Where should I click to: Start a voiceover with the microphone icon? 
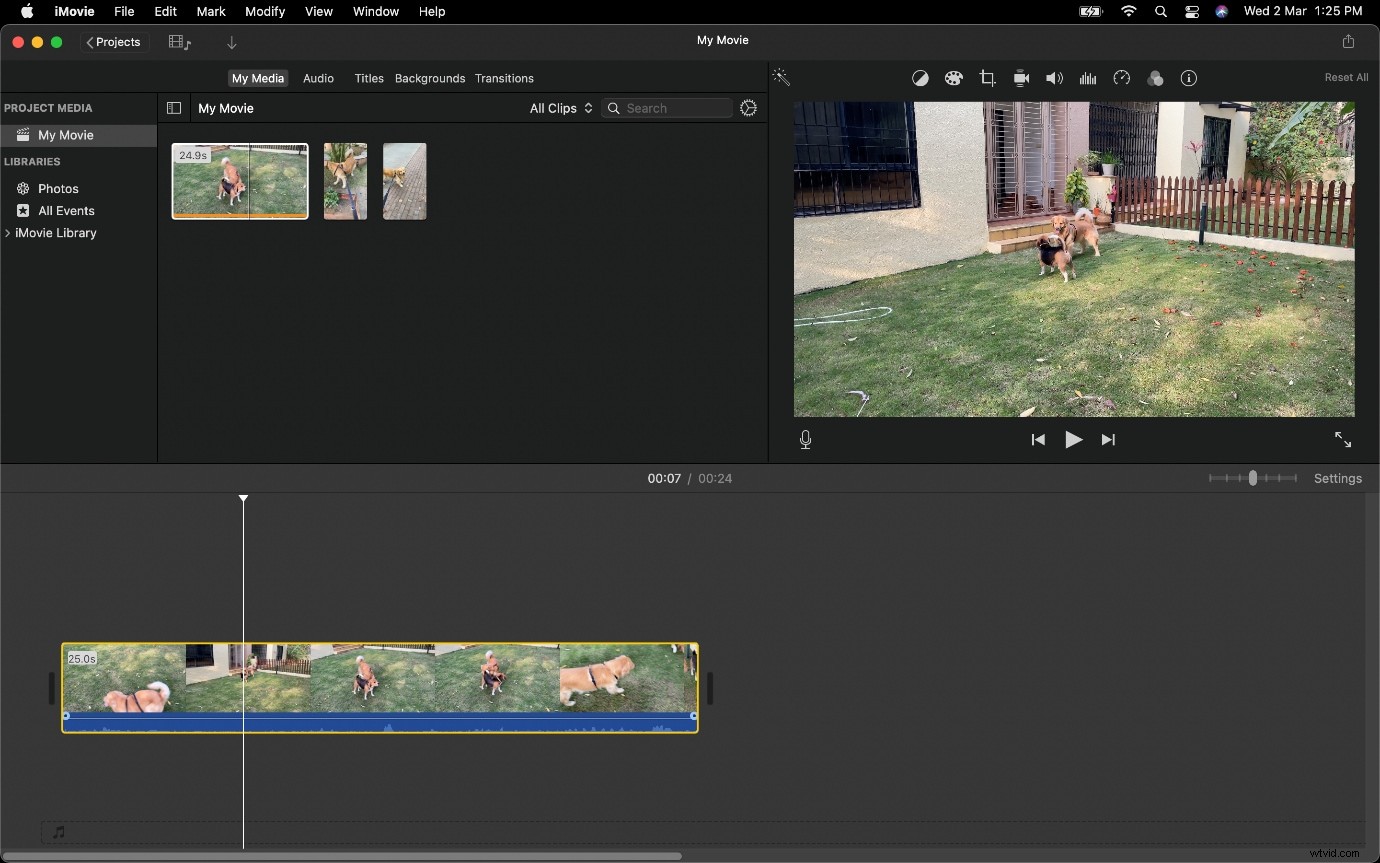click(x=805, y=439)
